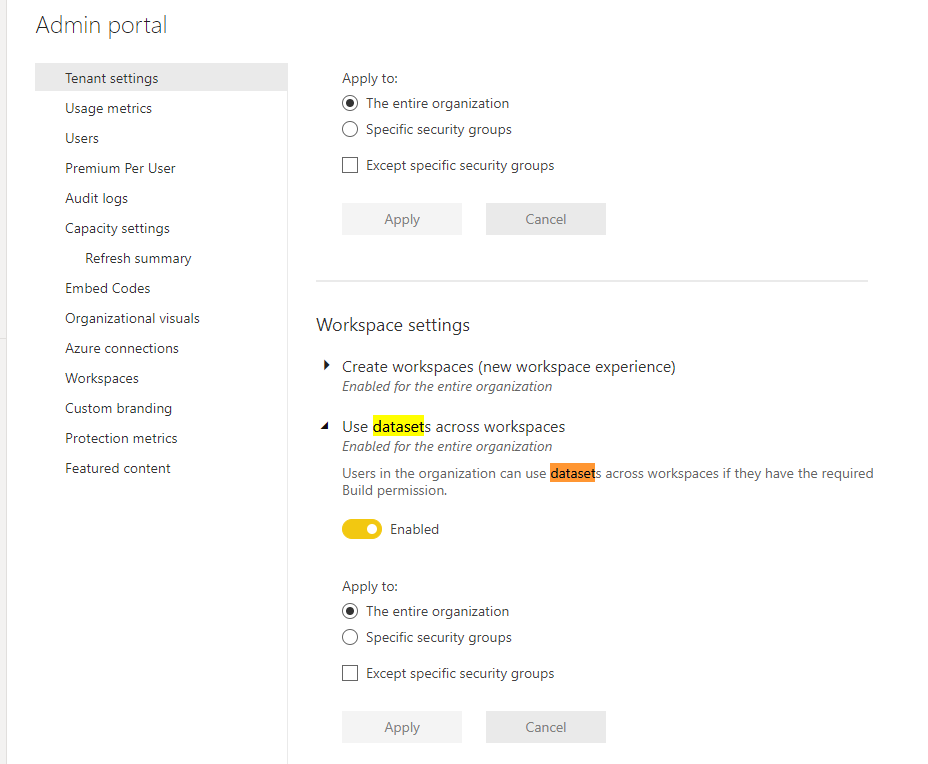This screenshot has height=764, width=928.
Task: Select upper 'Specific security groups' radio button
Action: point(350,129)
